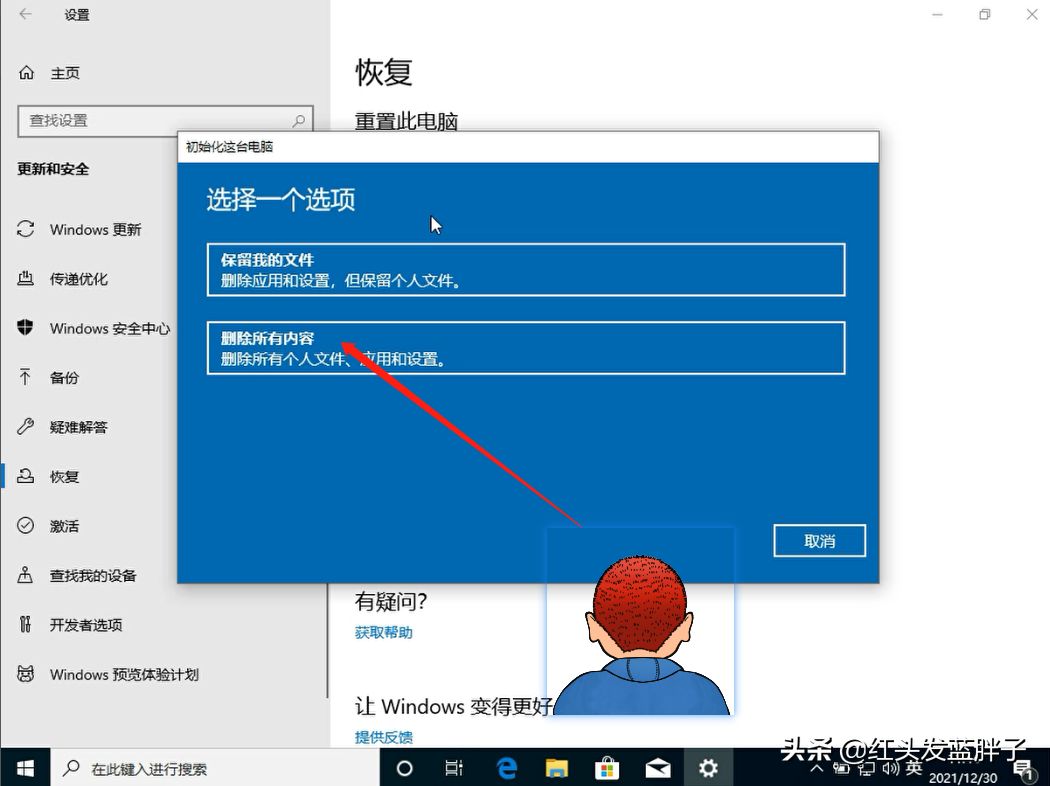Open the 主页 home icon

[x=26, y=72]
